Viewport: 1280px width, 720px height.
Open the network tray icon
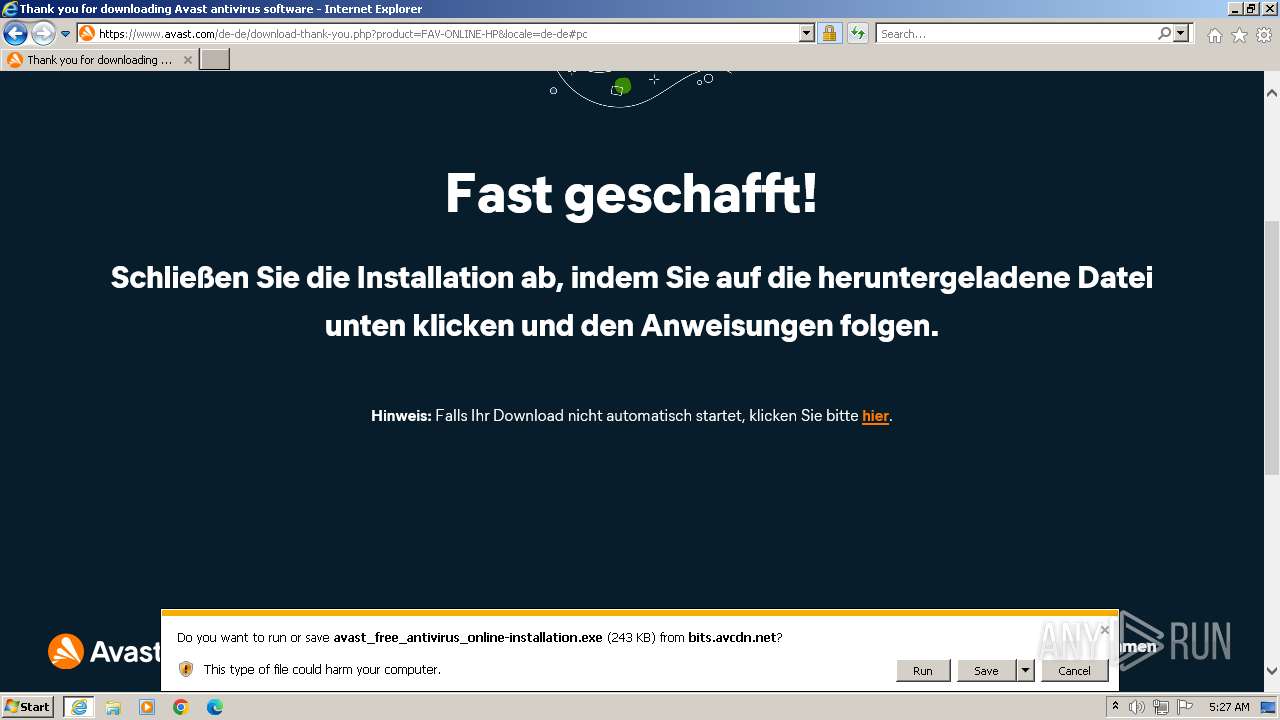click(x=1161, y=707)
